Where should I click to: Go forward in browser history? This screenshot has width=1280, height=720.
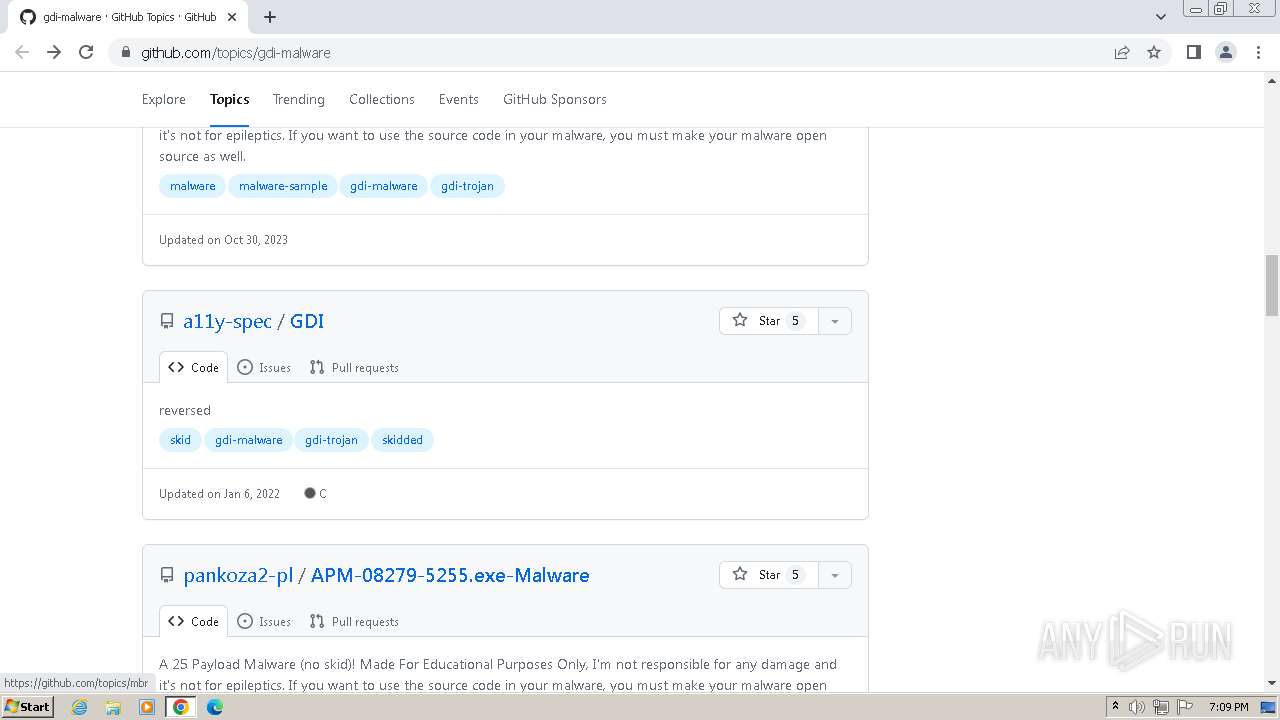(x=54, y=52)
